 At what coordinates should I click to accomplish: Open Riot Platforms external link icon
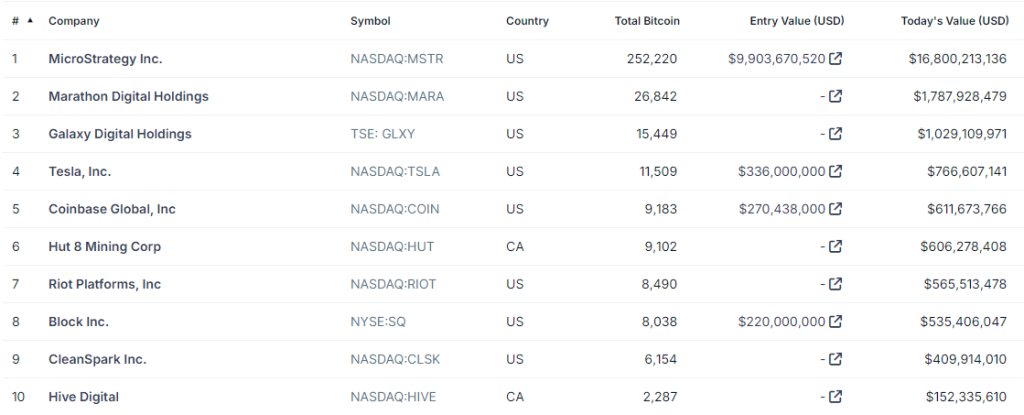click(836, 284)
